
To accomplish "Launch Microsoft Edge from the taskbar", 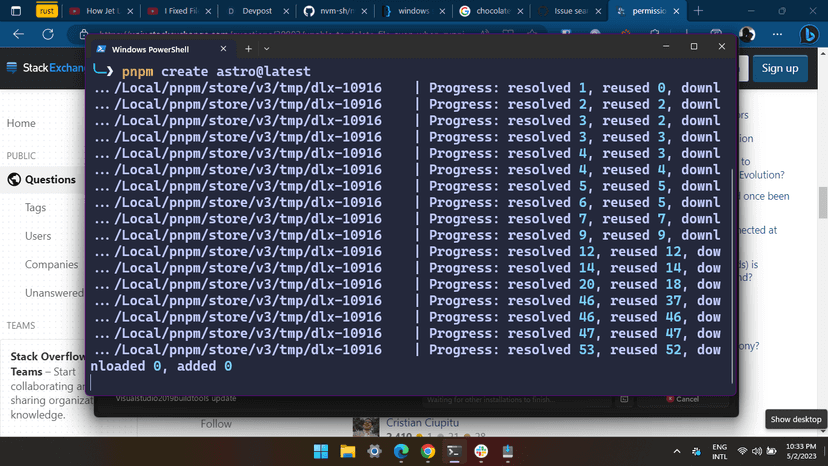I will tap(401, 451).
